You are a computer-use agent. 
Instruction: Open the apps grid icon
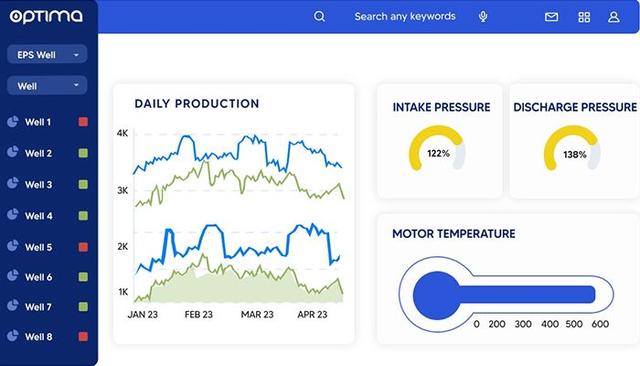[584, 17]
